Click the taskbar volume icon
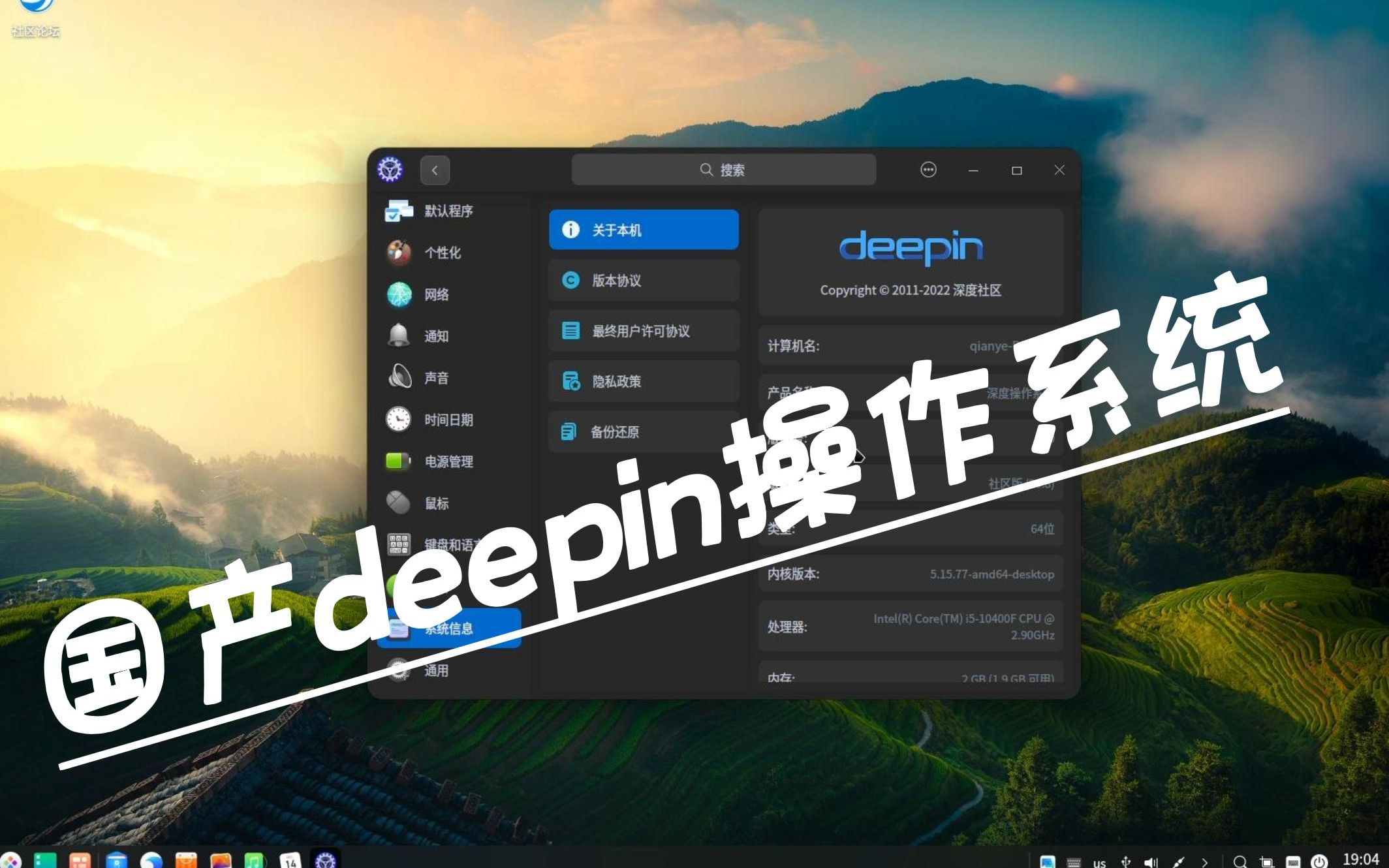The image size is (1389, 868). [x=1151, y=862]
